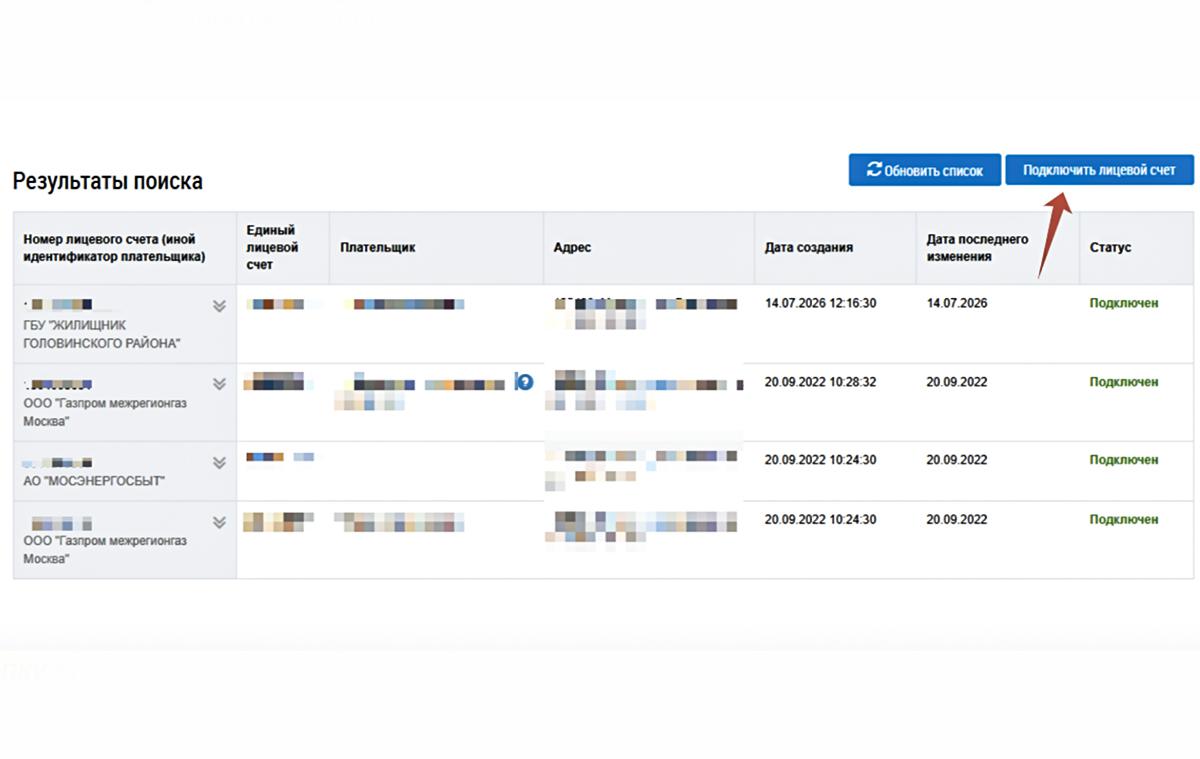Click Подключен status in МОСЭНЕРГОСБЫТ row
The width and height of the screenshot is (1200, 759).
click(1124, 460)
